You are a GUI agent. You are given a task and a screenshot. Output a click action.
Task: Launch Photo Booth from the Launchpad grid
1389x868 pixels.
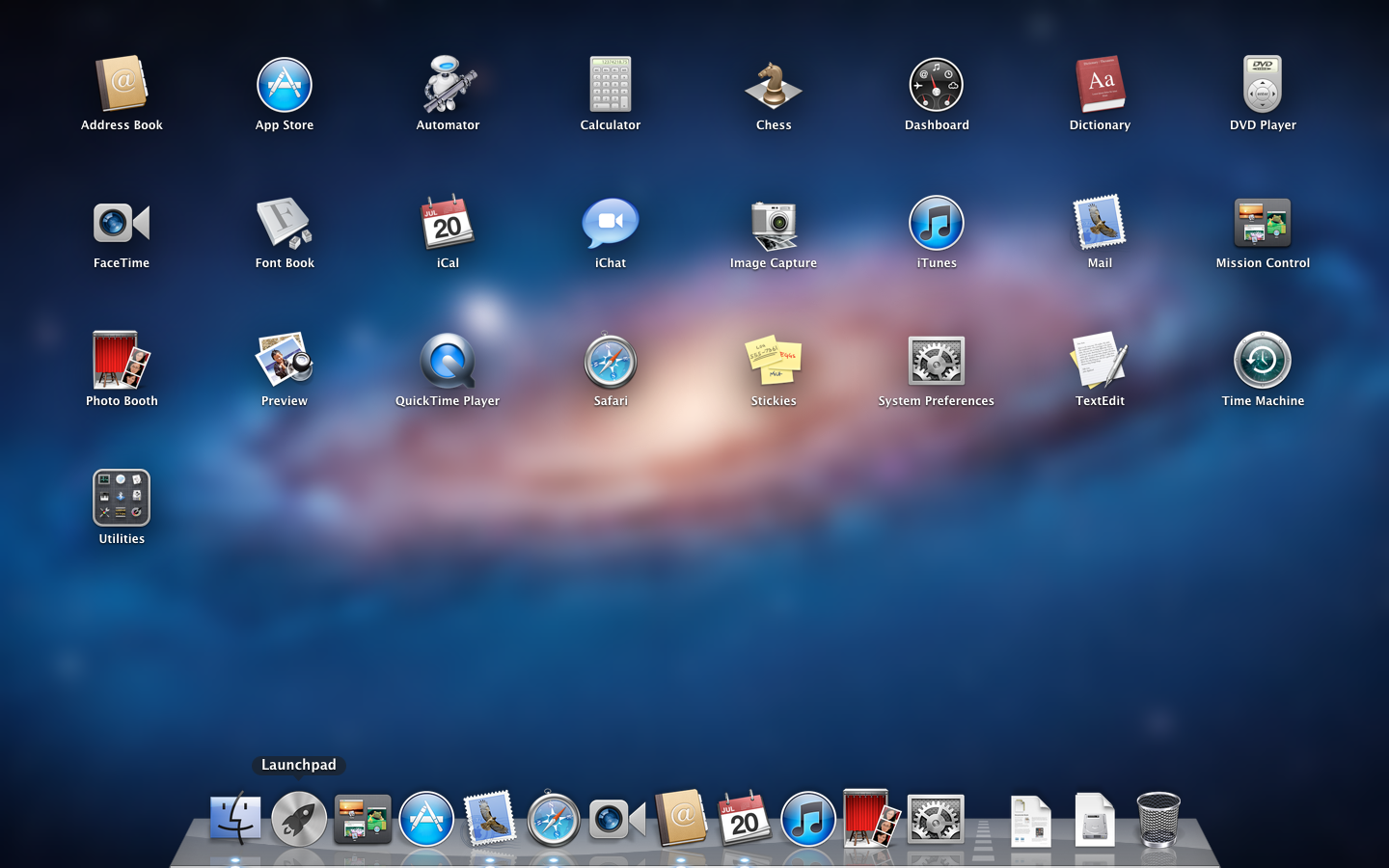(x=122, y=361)
